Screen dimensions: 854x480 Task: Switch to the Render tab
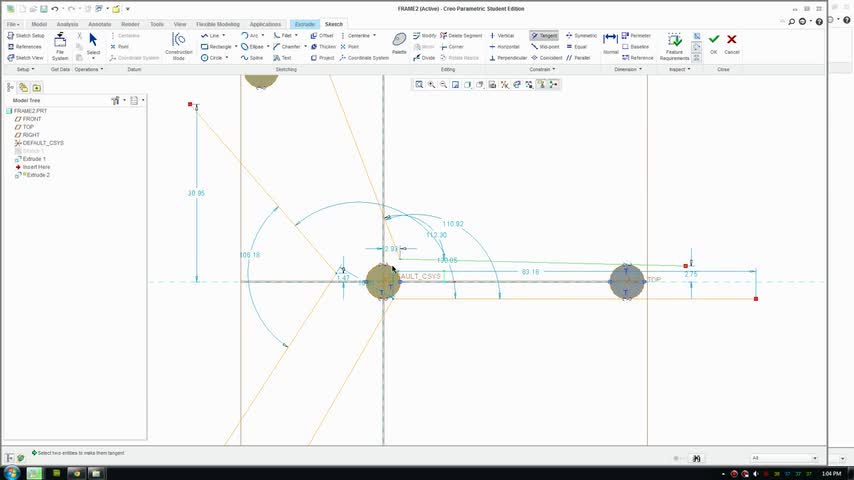(x=130, y=24)
